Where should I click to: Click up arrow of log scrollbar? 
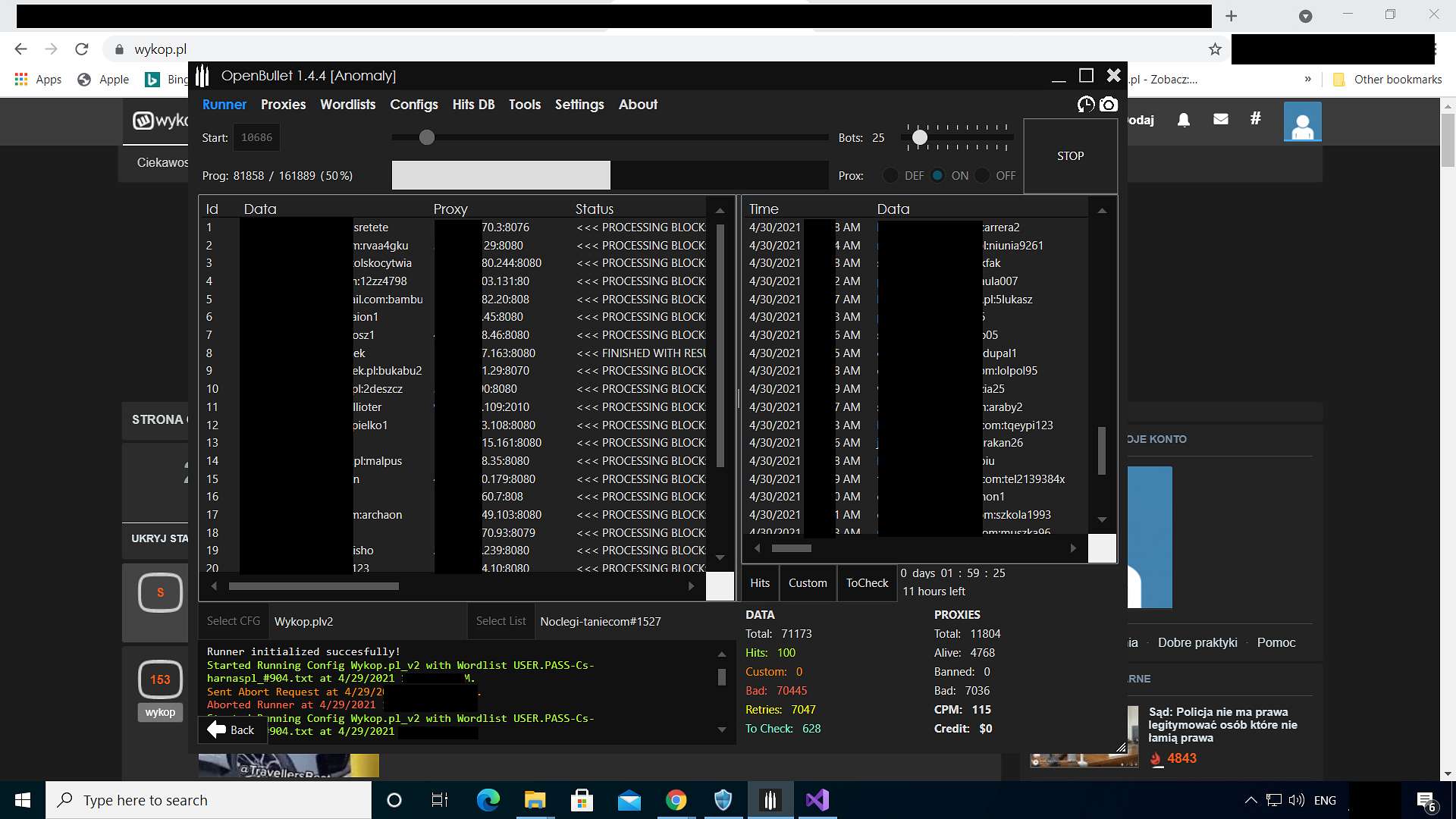click(x=721, y=653)
